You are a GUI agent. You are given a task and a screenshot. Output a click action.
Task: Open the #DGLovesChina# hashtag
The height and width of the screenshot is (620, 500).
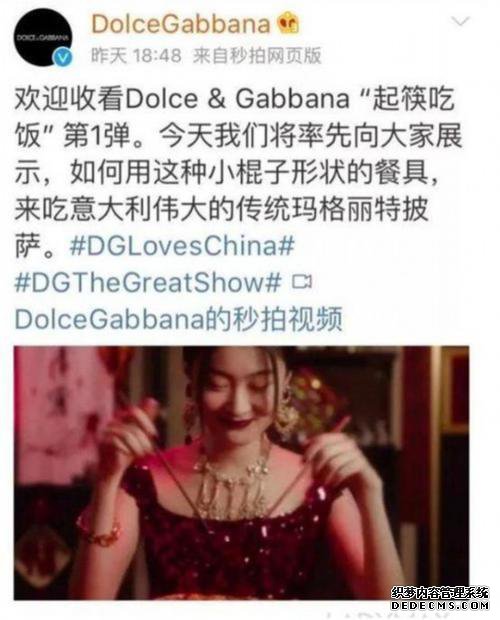click(x=182, y=246)
